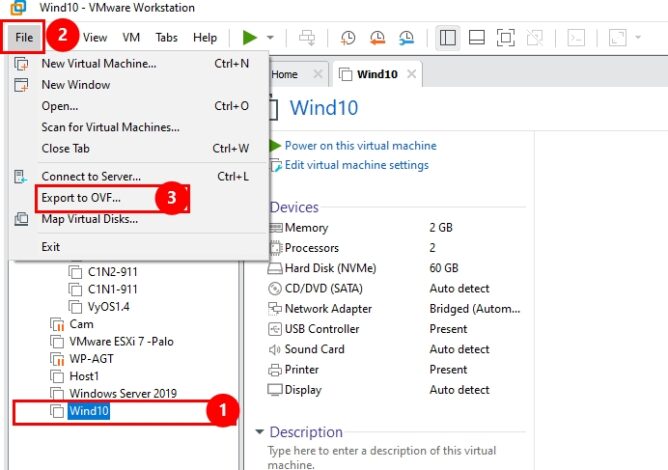Click Open... in the File menu
Viewport: 668px width, 470px height.
(139, 106)
